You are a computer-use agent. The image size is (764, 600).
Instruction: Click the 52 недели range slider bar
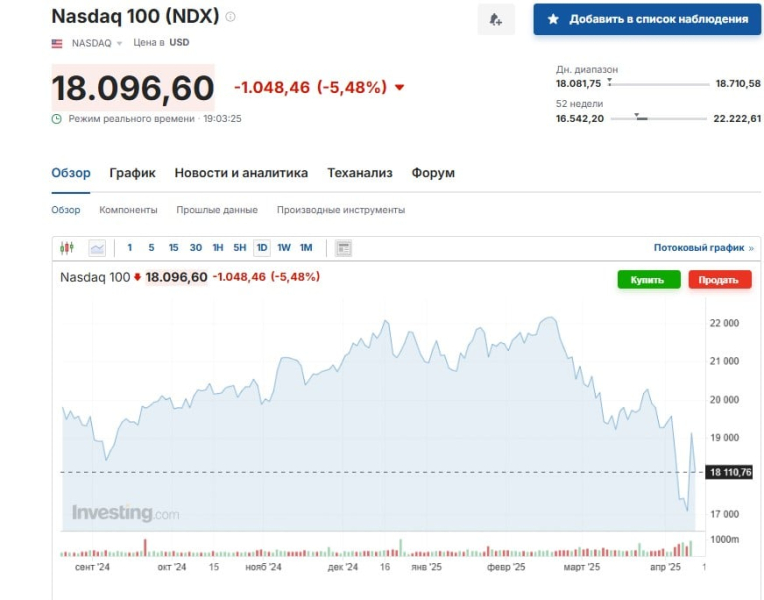pos(658,118)
